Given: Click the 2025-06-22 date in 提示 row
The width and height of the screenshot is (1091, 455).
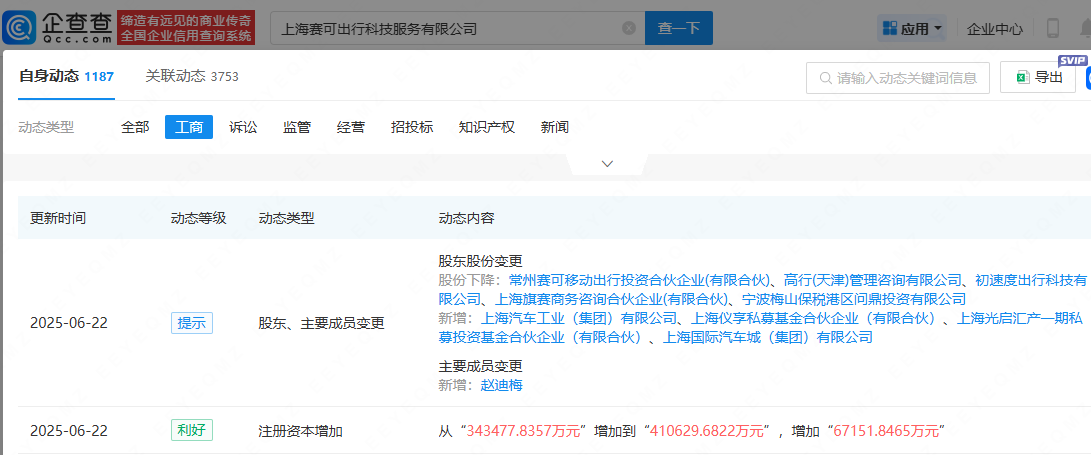Looking at the screenshot, I should click(x=69, y=324).
